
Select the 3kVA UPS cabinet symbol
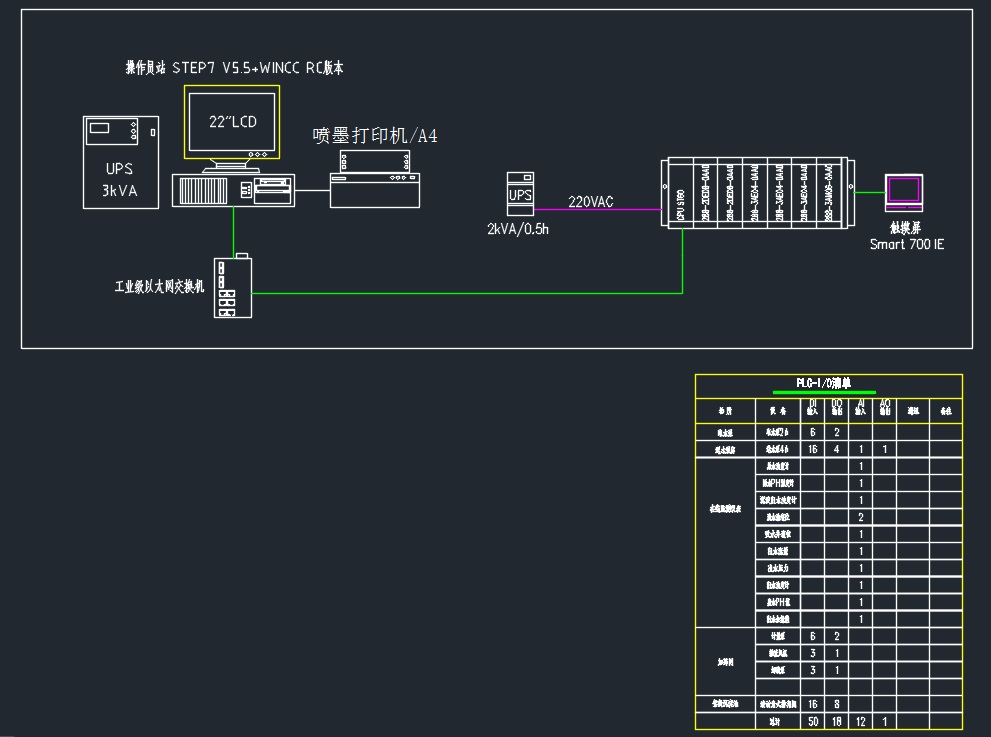pyautogui.click(x=120, y=162)
